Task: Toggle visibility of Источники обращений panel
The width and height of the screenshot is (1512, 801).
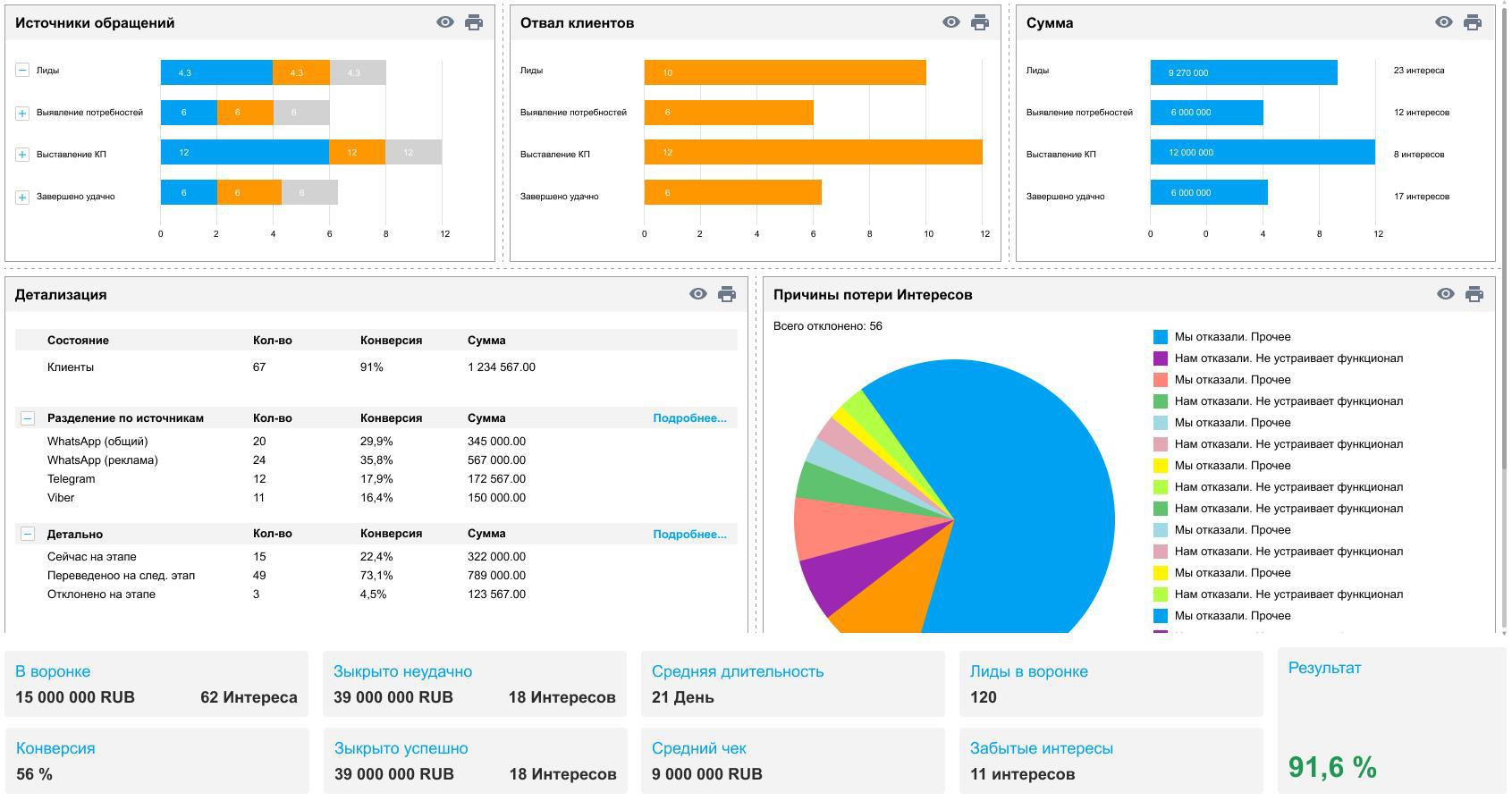Action: (445, 22)
